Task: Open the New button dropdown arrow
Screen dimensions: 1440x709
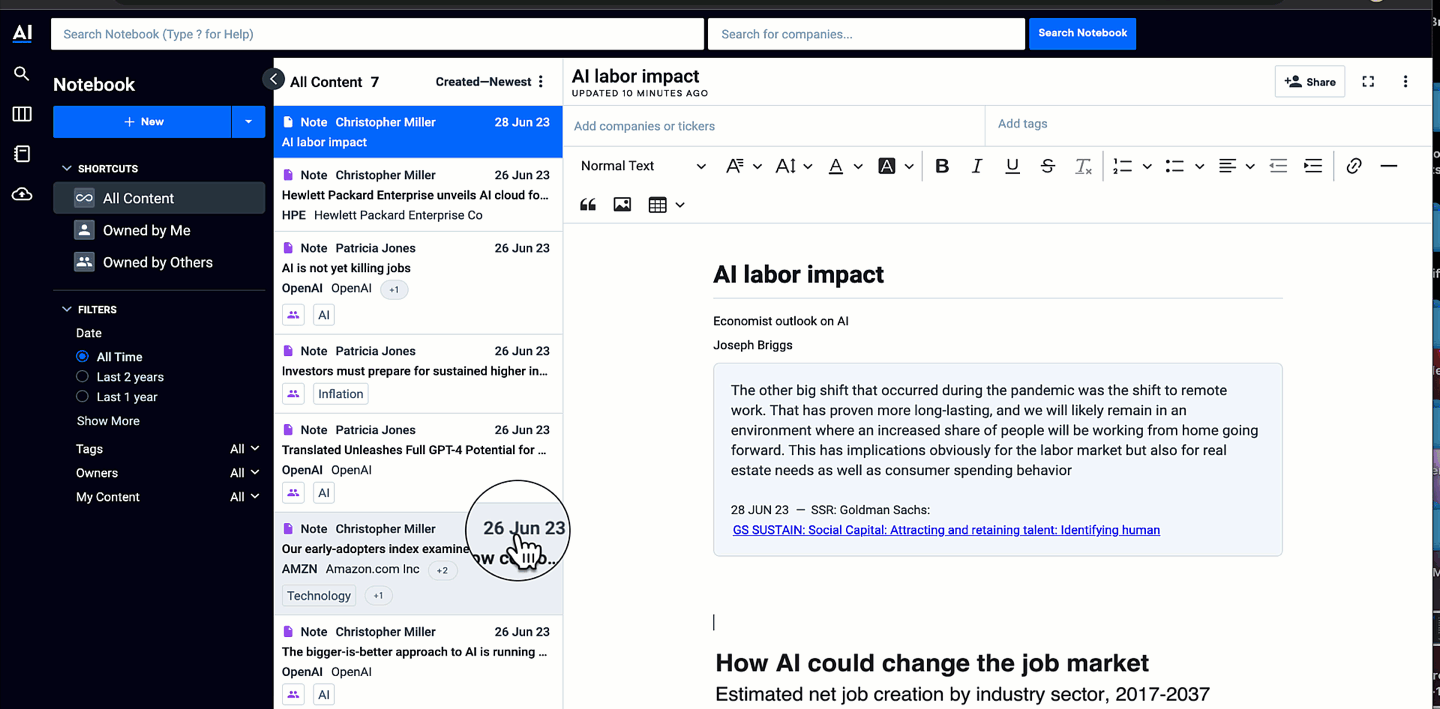Action: tap(248, 122)
